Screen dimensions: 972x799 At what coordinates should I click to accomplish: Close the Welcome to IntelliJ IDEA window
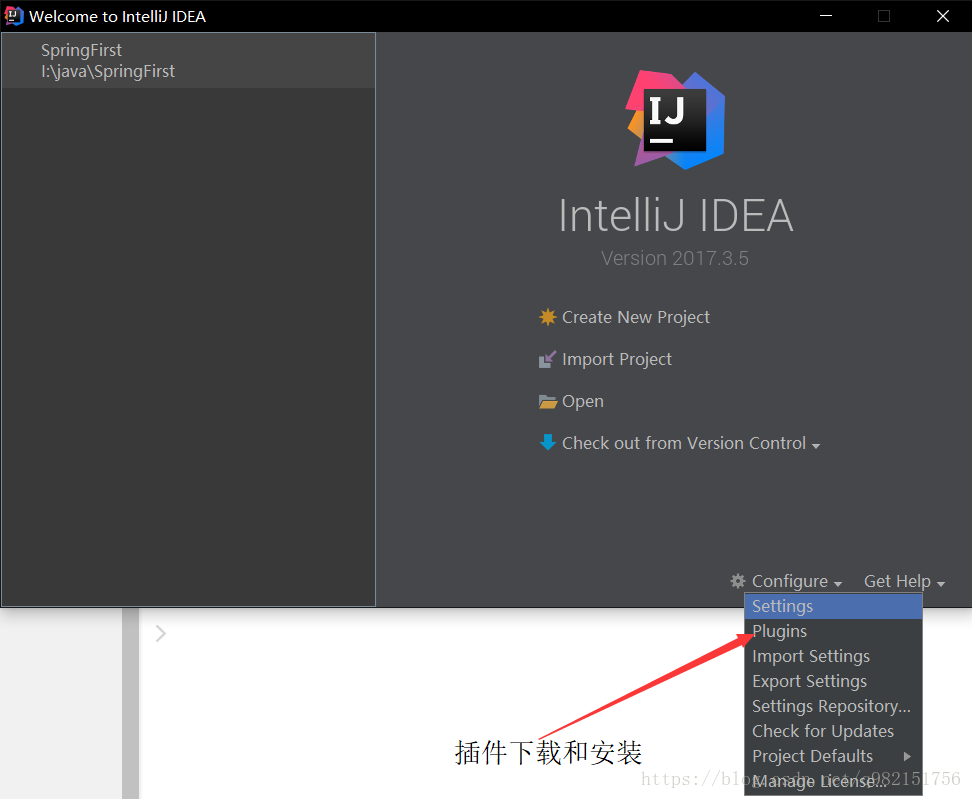click(x=942, y=15)
